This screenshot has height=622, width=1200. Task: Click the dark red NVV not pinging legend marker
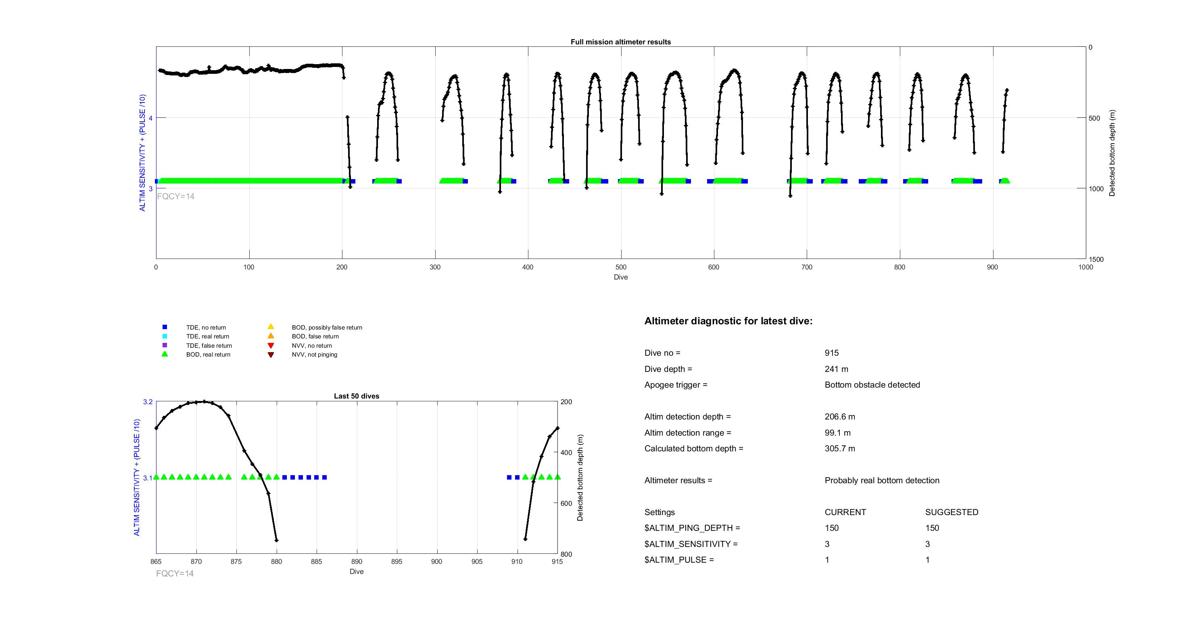pyautogui.click(x=271, y=354)
